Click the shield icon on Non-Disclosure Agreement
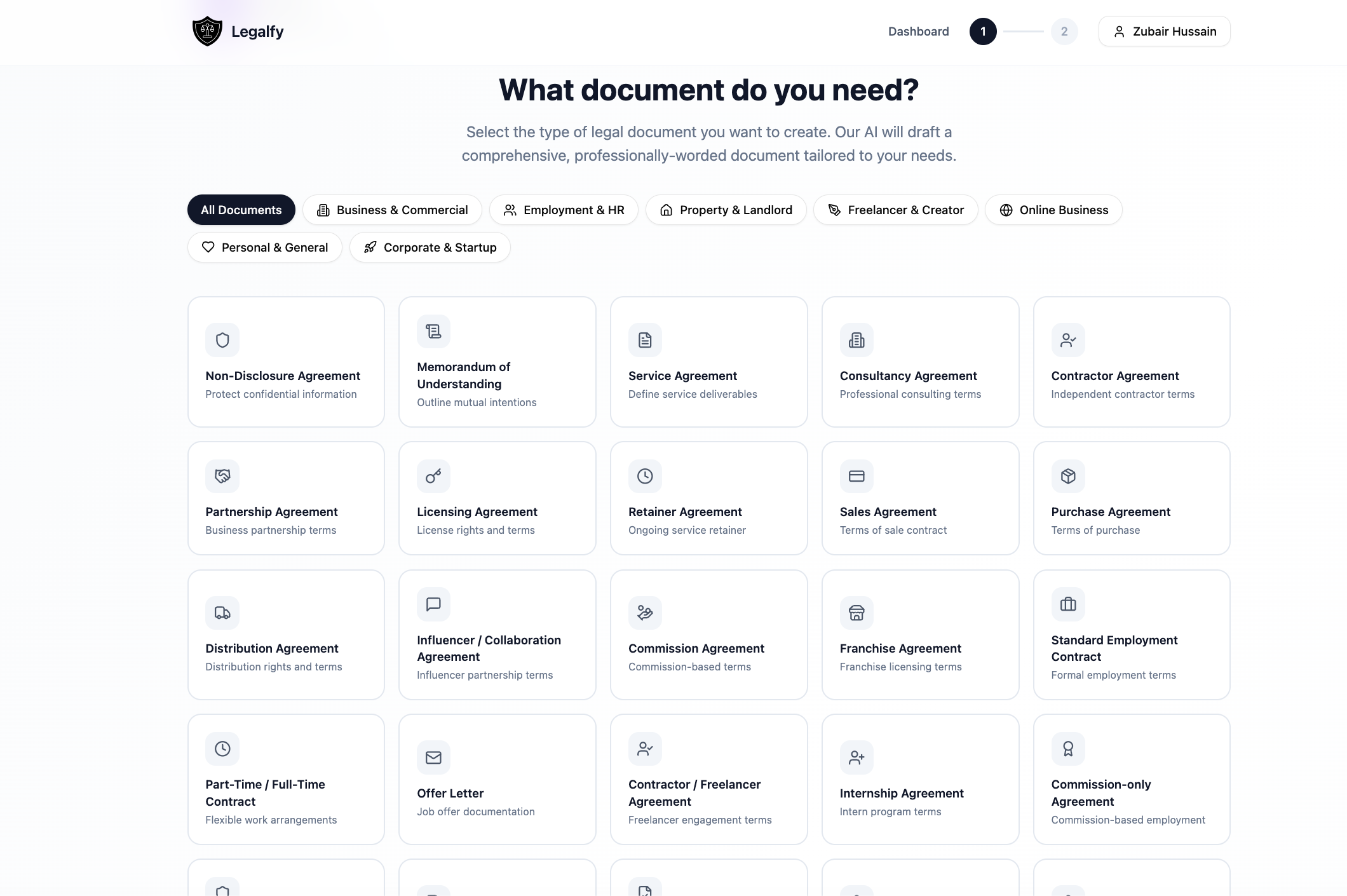1347x896 pixels. point(222,340)
